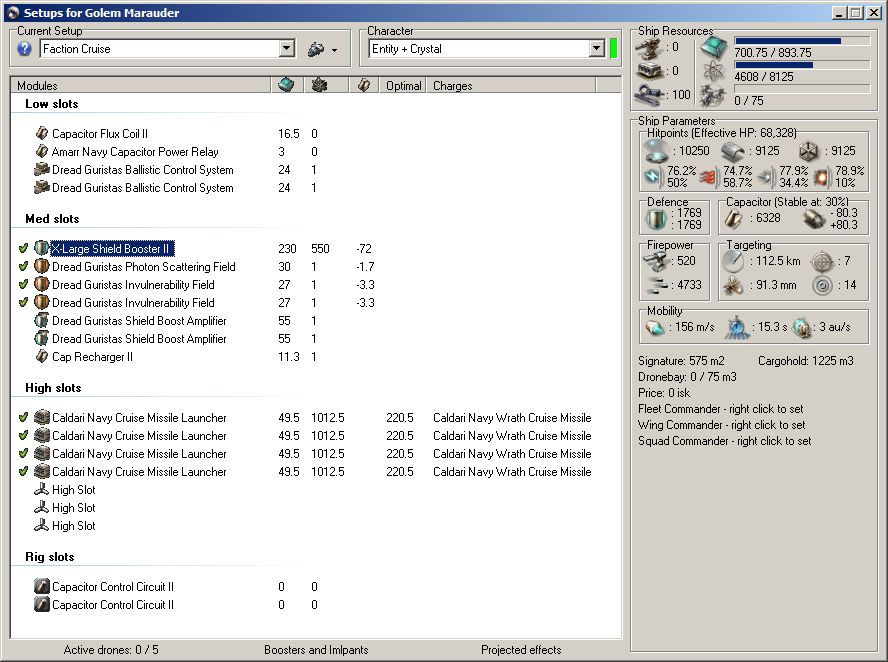Image resolution: width=888 pixels, height=662 pixels.
Task: Click the second Capacitor Control Circuit II rig icon
Action: click(42, 604)
